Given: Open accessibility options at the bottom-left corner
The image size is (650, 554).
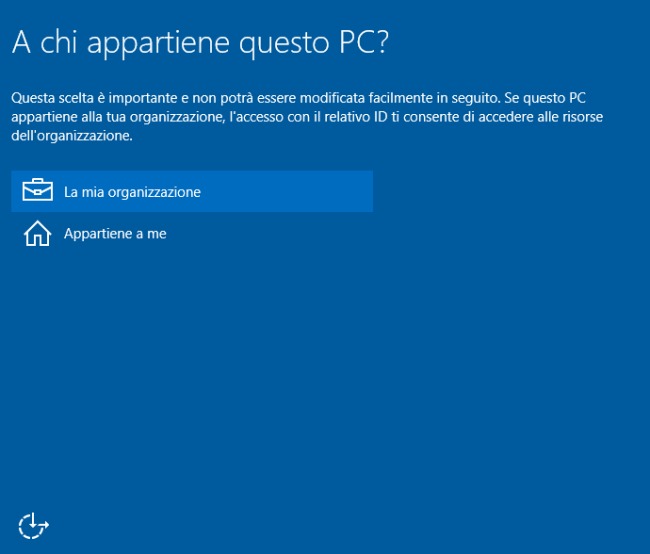Looking at the screenshot, I should pos(33,524).
